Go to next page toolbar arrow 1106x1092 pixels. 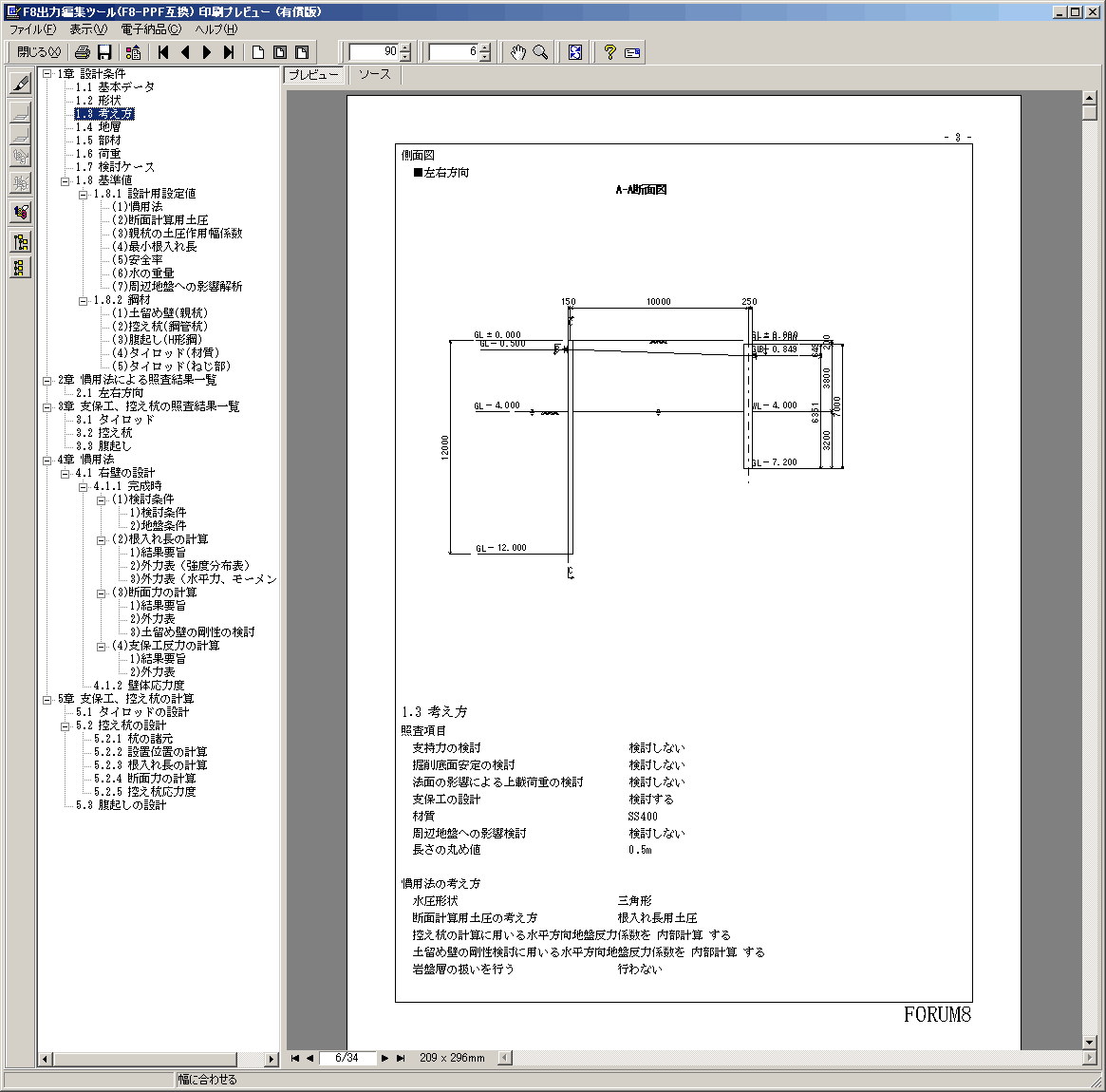207,52
